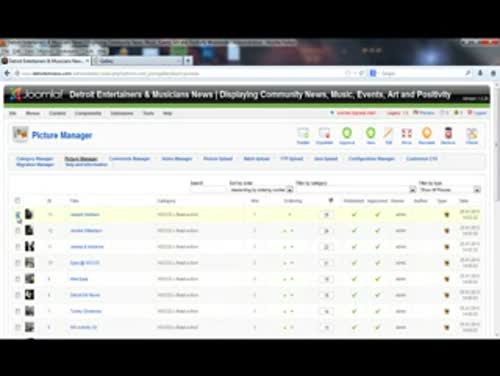Switch to the Detroit Entertainers browser tab
500x376 pixels.
click(x=45, y=61)
